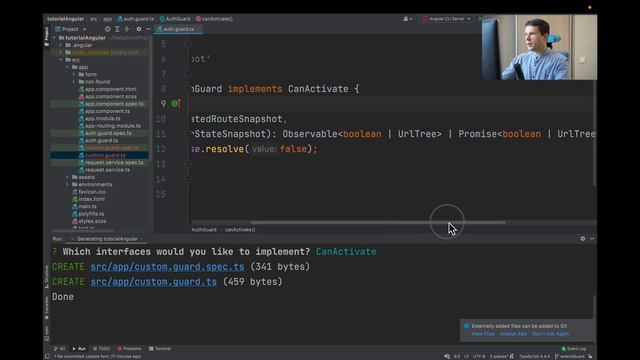This screenshot has height=360, width=640.
Task: Collapse the tutorialAngular root folder
Action: 54,38
